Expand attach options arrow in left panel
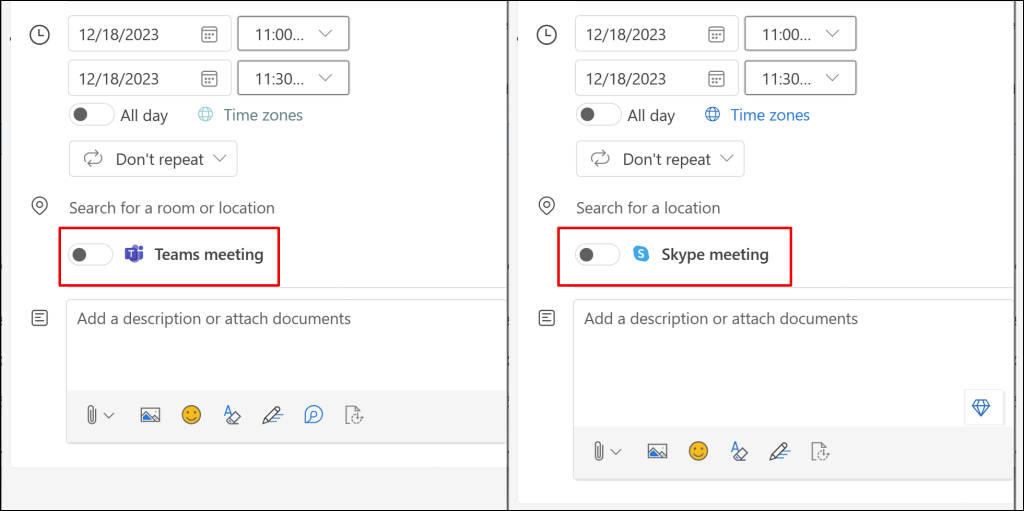 [109, 415]
